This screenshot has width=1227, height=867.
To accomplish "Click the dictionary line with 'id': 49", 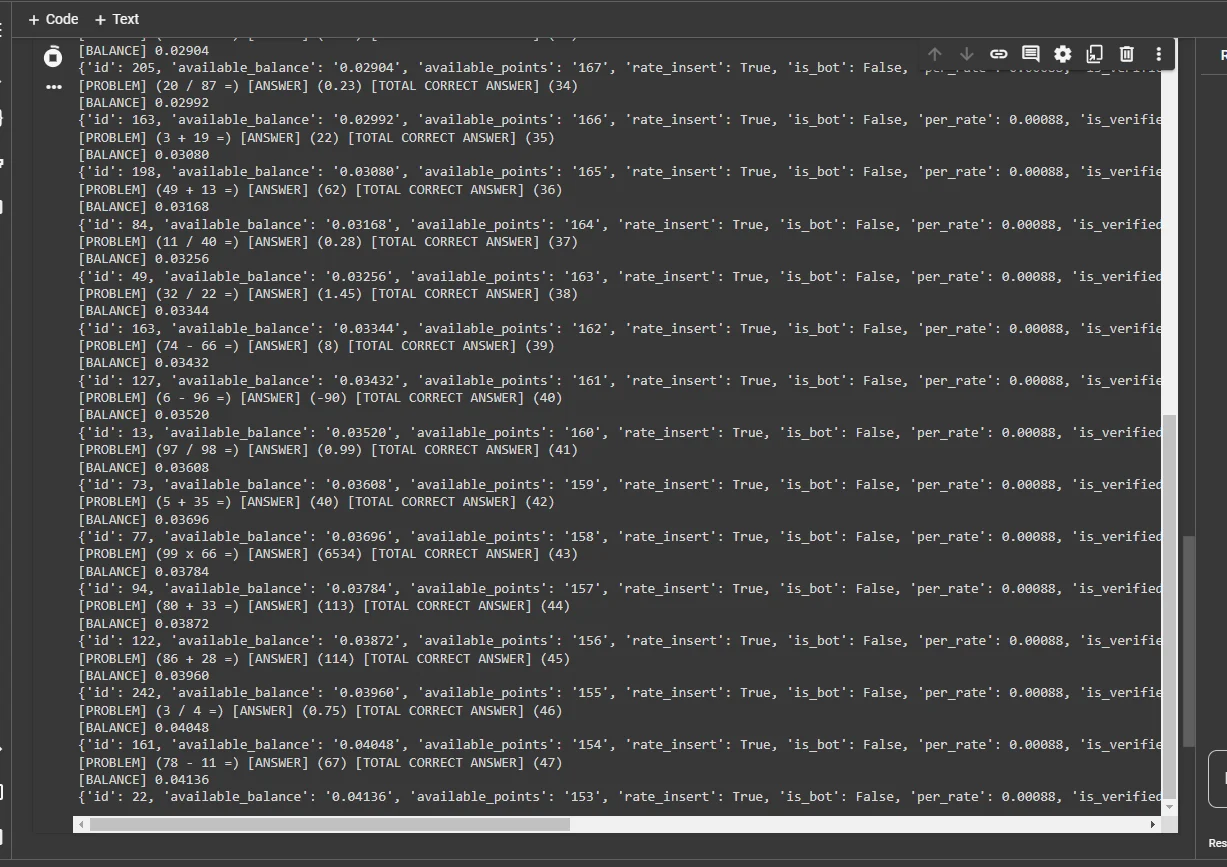I will tap(620, 276).
